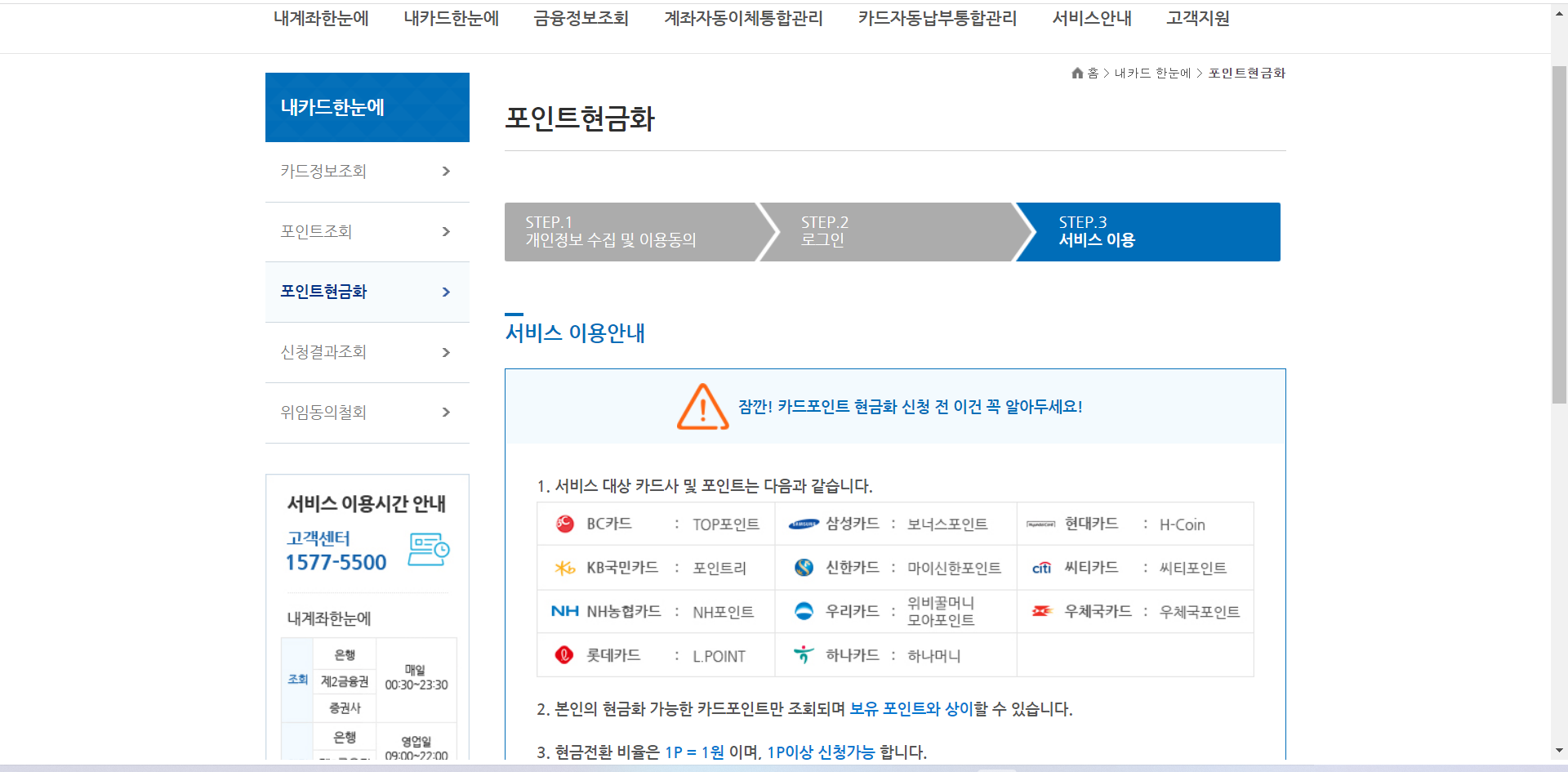Open 서비스안내 top menu
The image size is (1568, 772).
1092,18
